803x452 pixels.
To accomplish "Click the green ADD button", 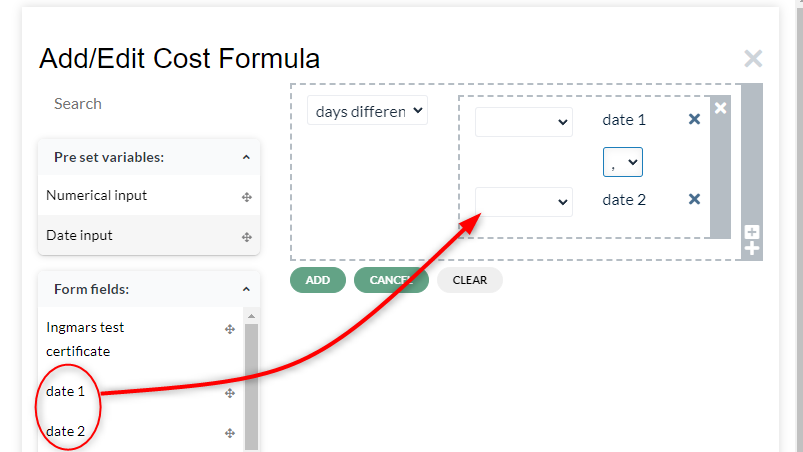I will click(x=318, y=280).
